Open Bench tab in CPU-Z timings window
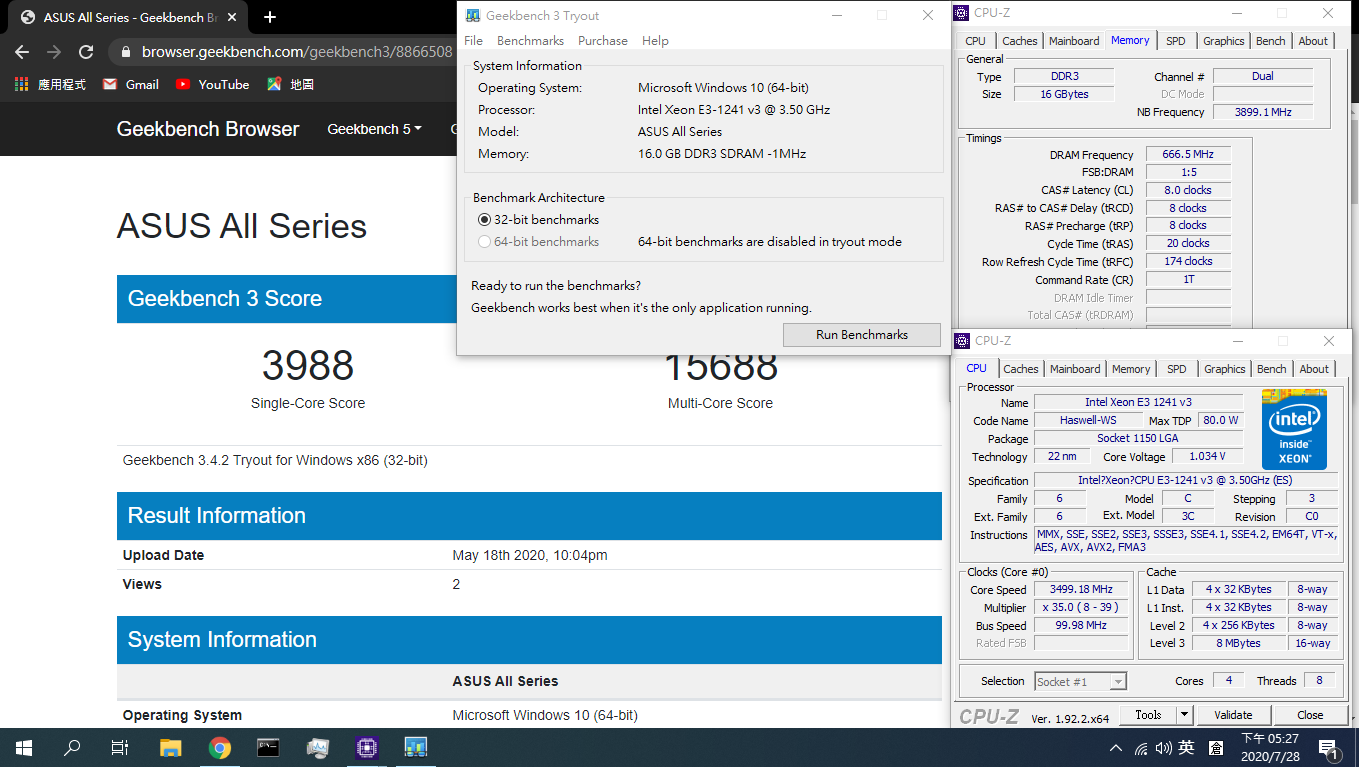The height and width of the screenshot is (767, 1359). [x=1271, y=41]
